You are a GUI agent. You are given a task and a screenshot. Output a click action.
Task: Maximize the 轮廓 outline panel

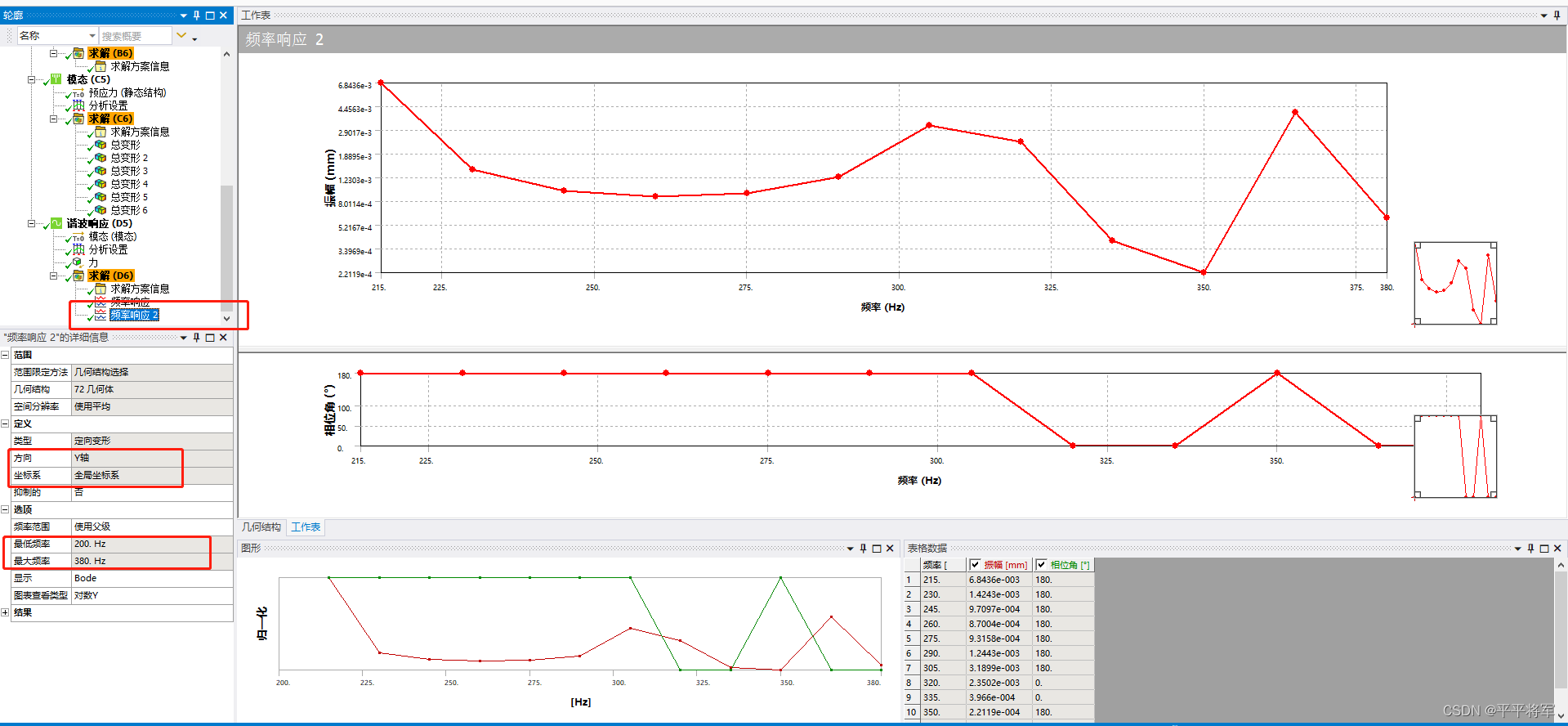pos(210,16)
